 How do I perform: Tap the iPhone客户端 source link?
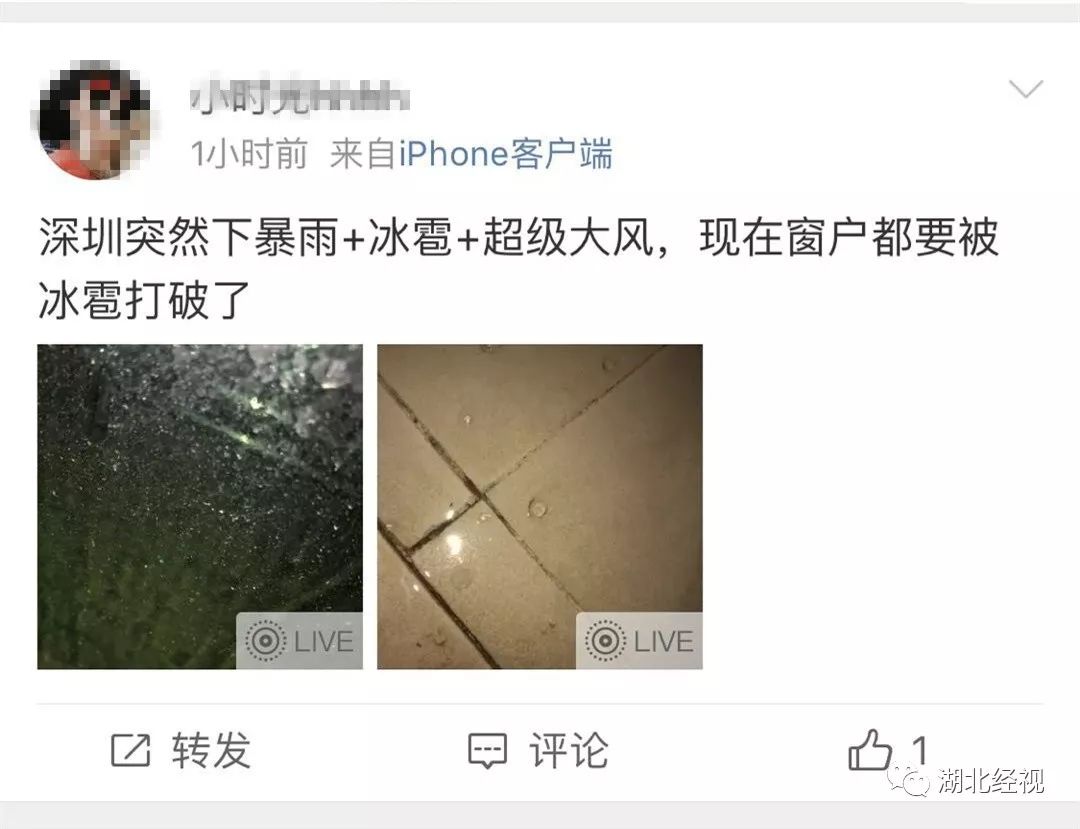506,153
